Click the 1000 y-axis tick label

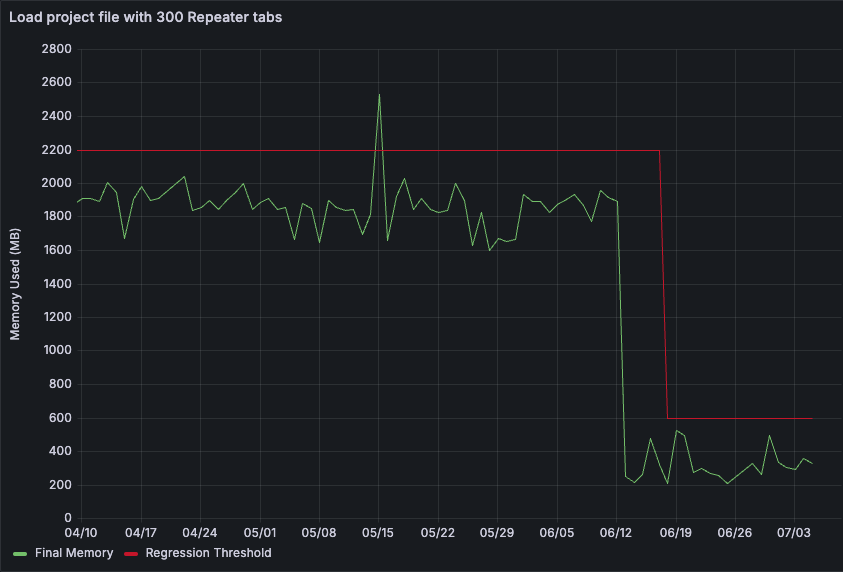pyautogui.click(x=56, y=351)
